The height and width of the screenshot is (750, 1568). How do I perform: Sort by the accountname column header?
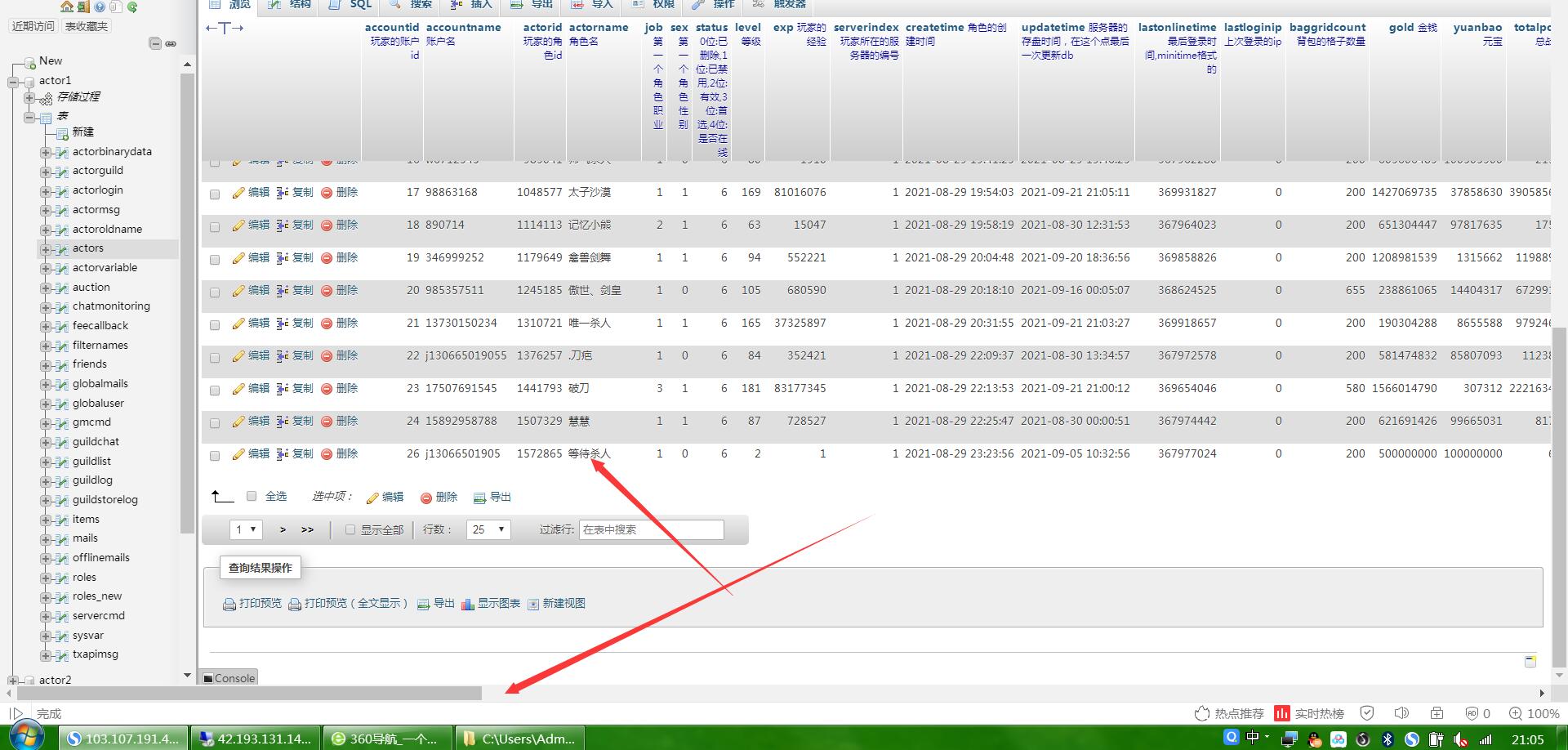(x=463, y=27)
